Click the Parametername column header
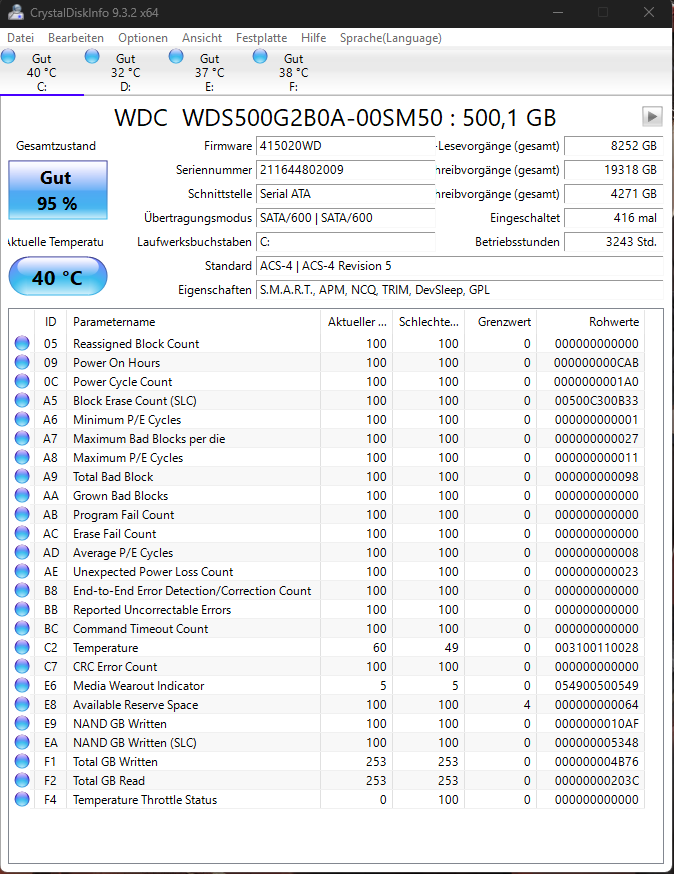This screenshot has width=674, height=874. coord(193,322)
